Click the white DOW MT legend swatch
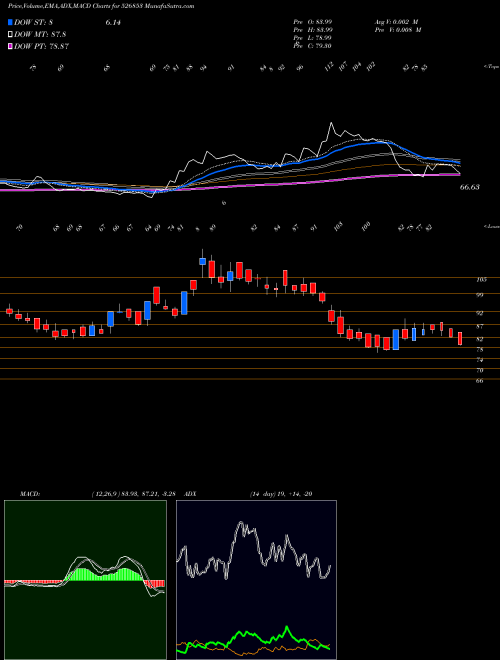This screenshot has width=500, height=660. (x=11, y=34)
